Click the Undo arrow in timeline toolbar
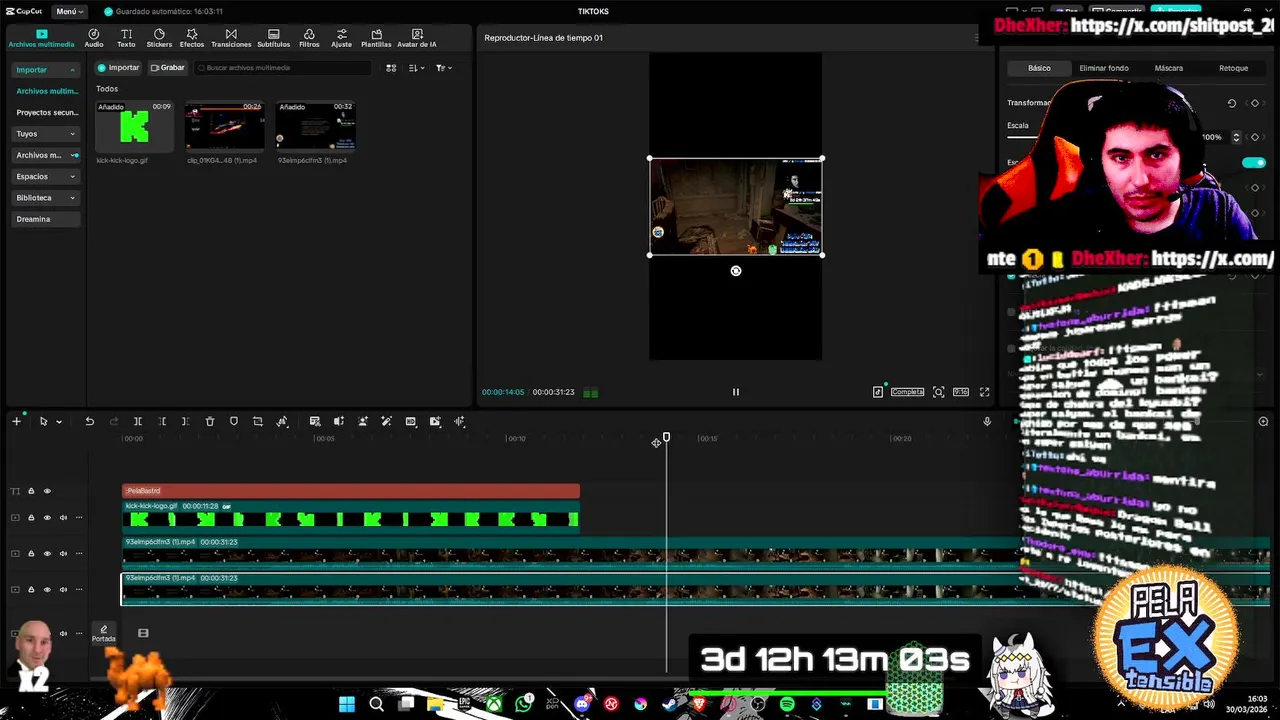1280x720 pixels. click(x=89, y=422)
